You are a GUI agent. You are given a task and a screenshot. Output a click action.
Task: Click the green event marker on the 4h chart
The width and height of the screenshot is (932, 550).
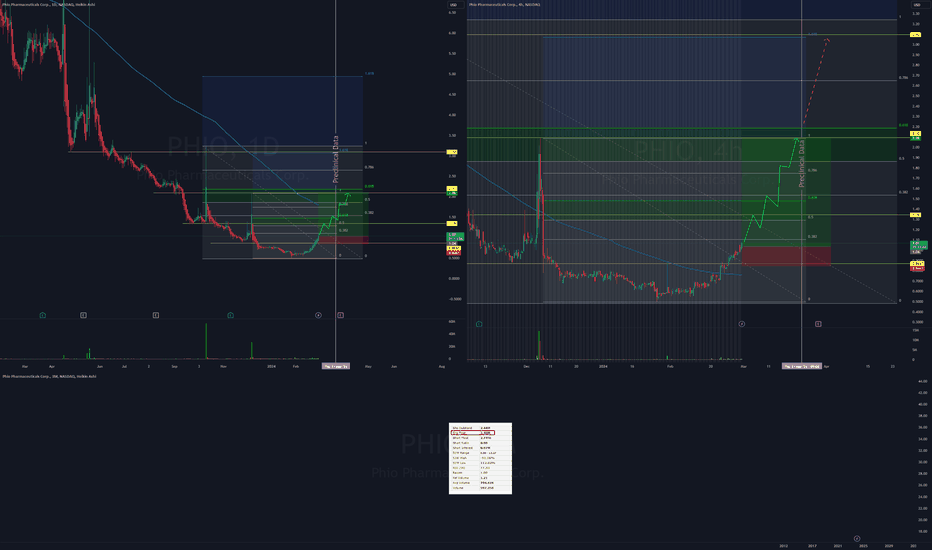pos(479,324)
